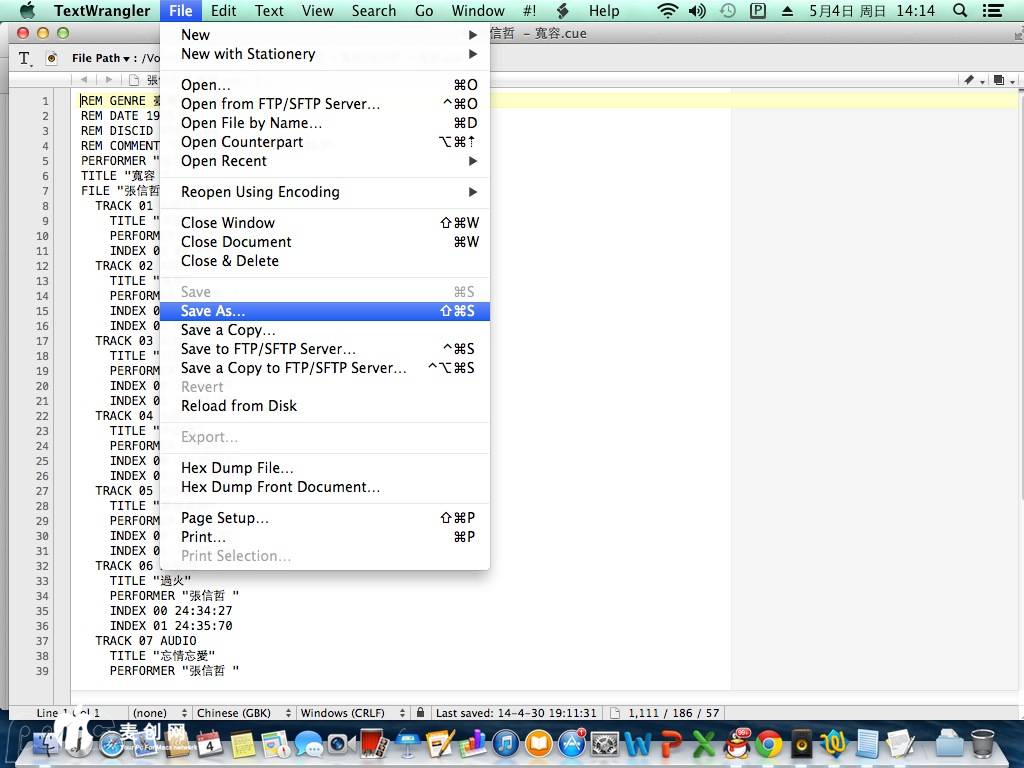
Task: Open the Chinese (GBK) encoding dropdown
Action: 243,713
